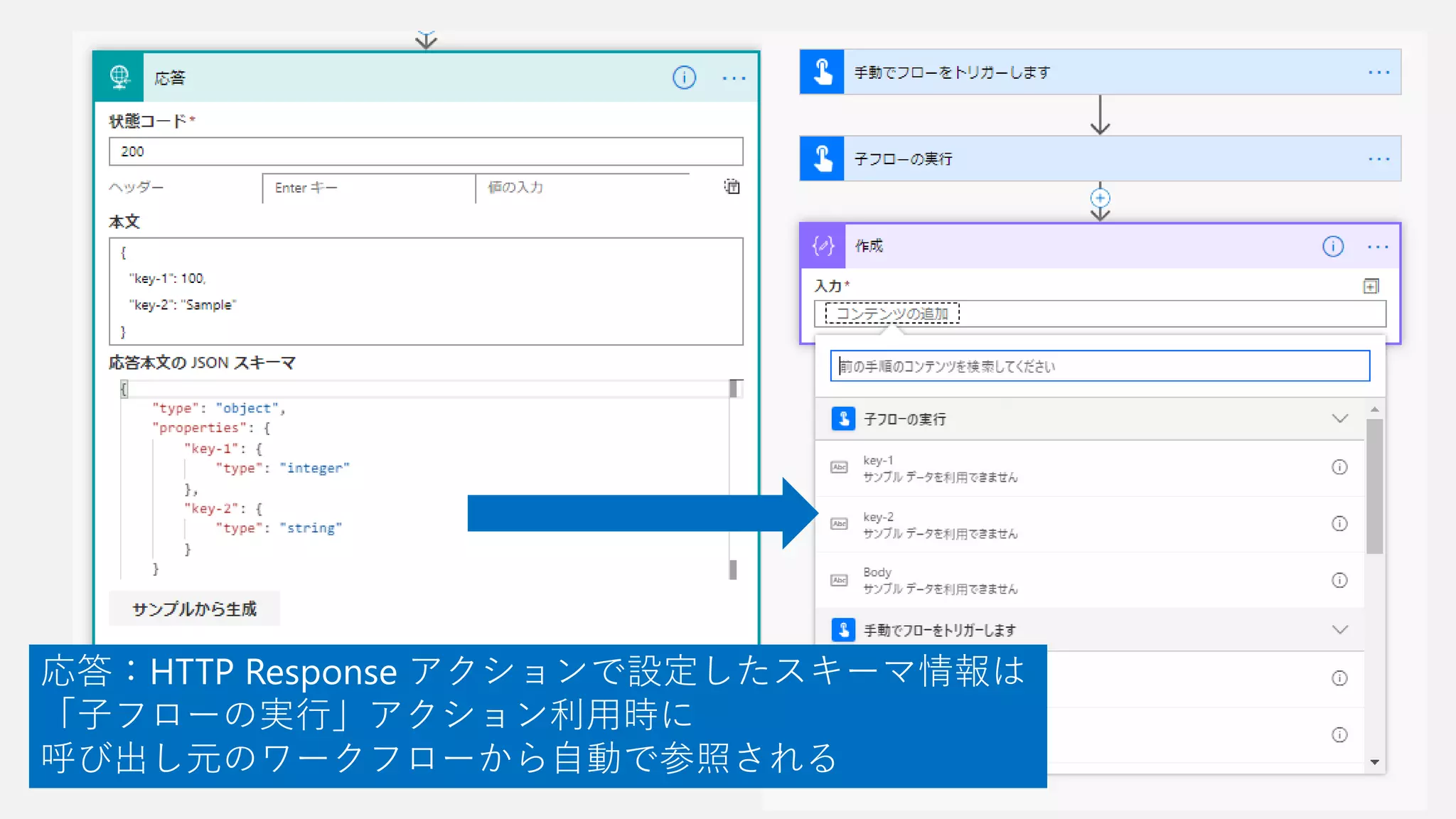Show info for key-1 dynamic content
The width and height of the screenshot is (1456, 819).
pyautogui.click(x=1339, y=467)
